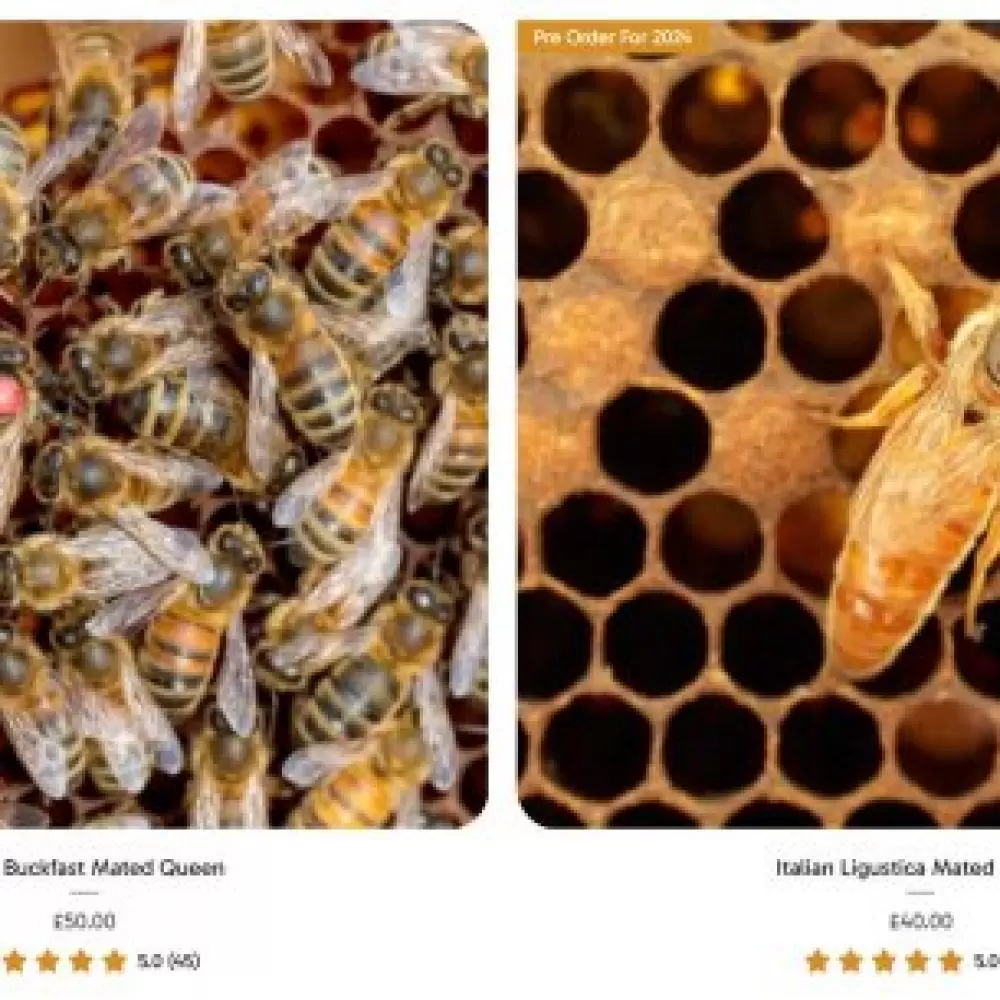Open the Italian Ligustica honeycomb product photo
The width and height of the screenshot is (1000, 1000).
758,425
